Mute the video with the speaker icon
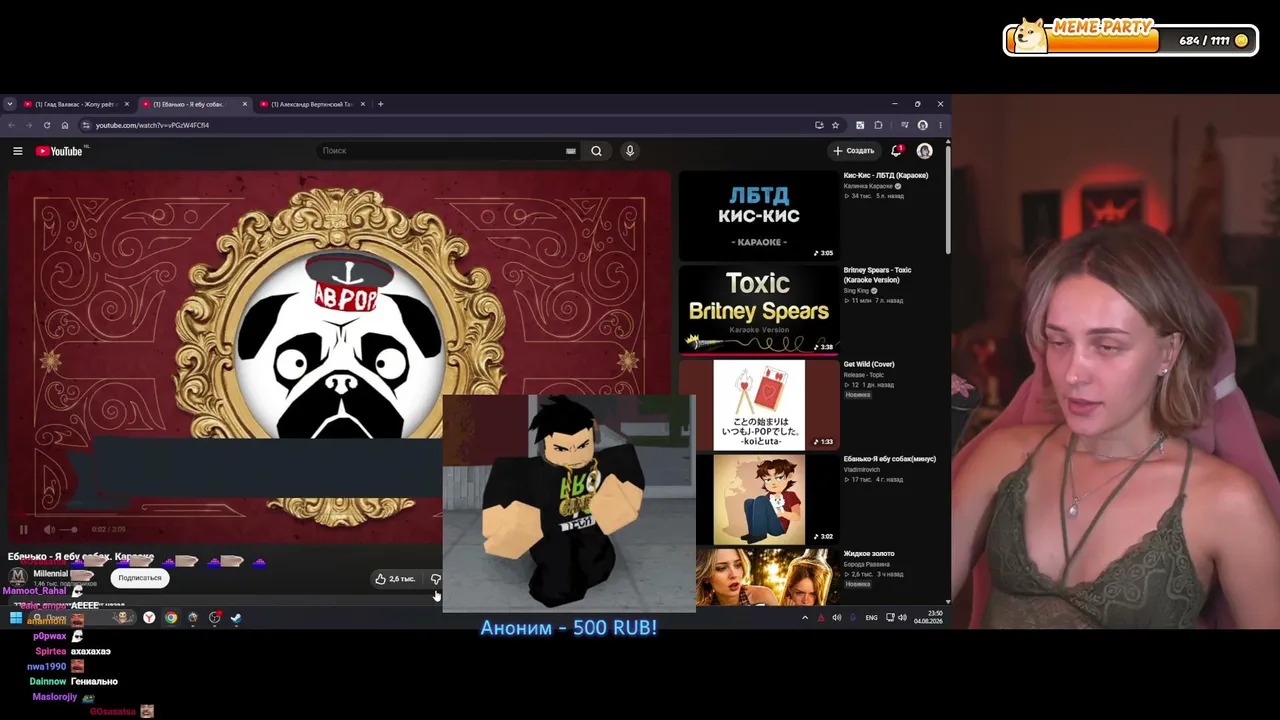This screenshot has height=720, width=1280. pos(49,529)
